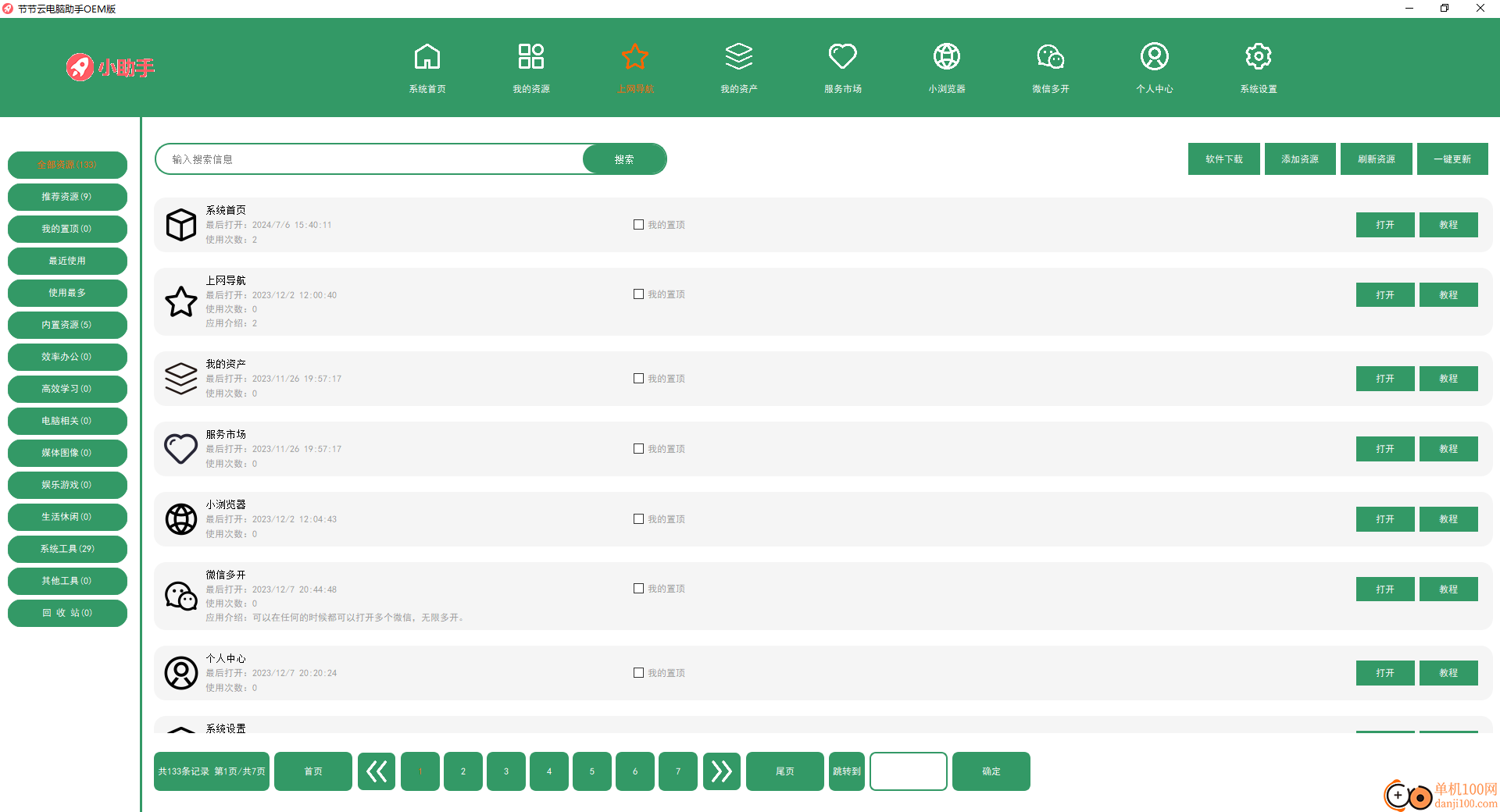Focus the 输入搜索信息 search field

pos(370,159)
